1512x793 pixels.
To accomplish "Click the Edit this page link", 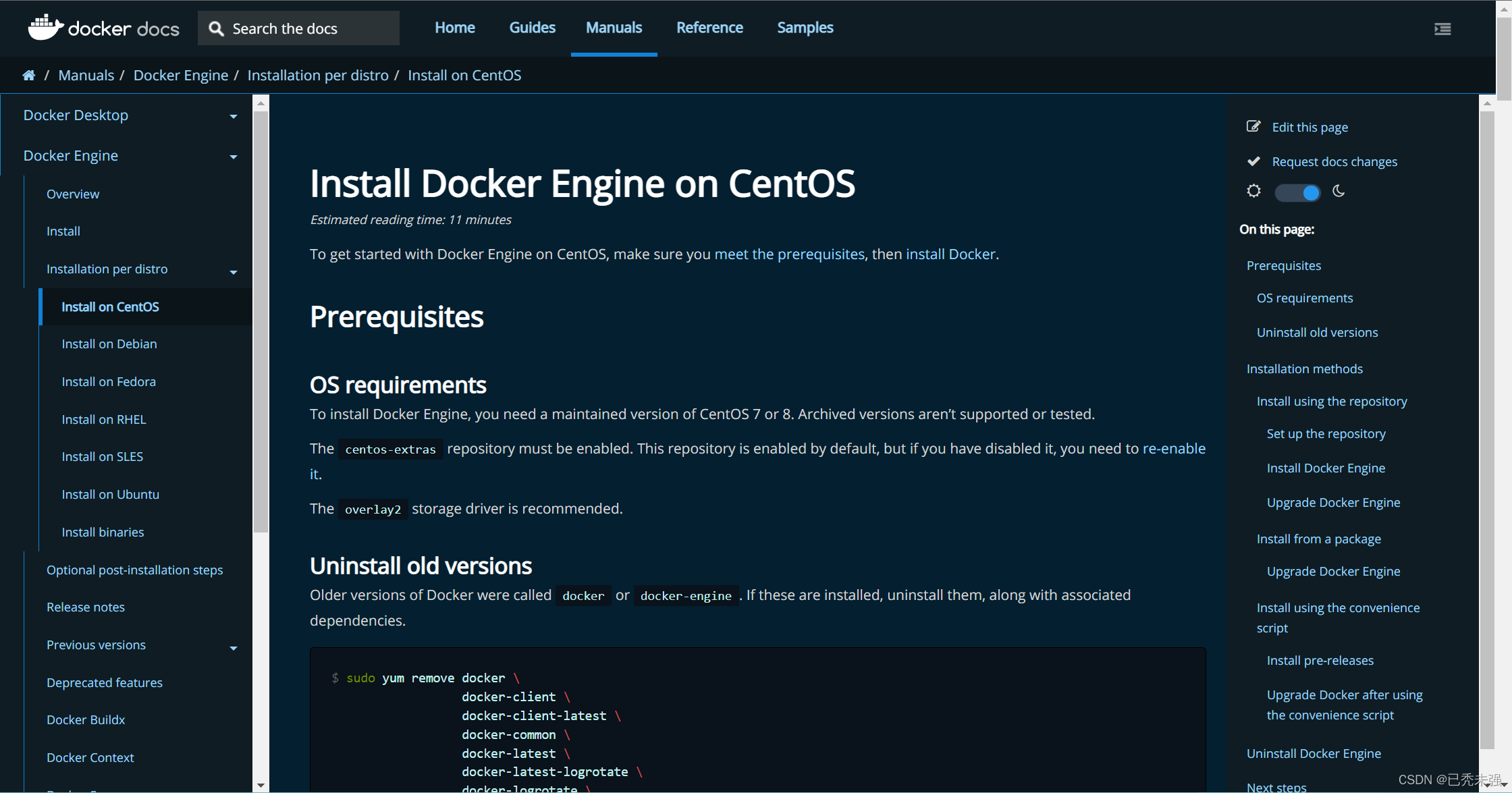I will 1309,127.
